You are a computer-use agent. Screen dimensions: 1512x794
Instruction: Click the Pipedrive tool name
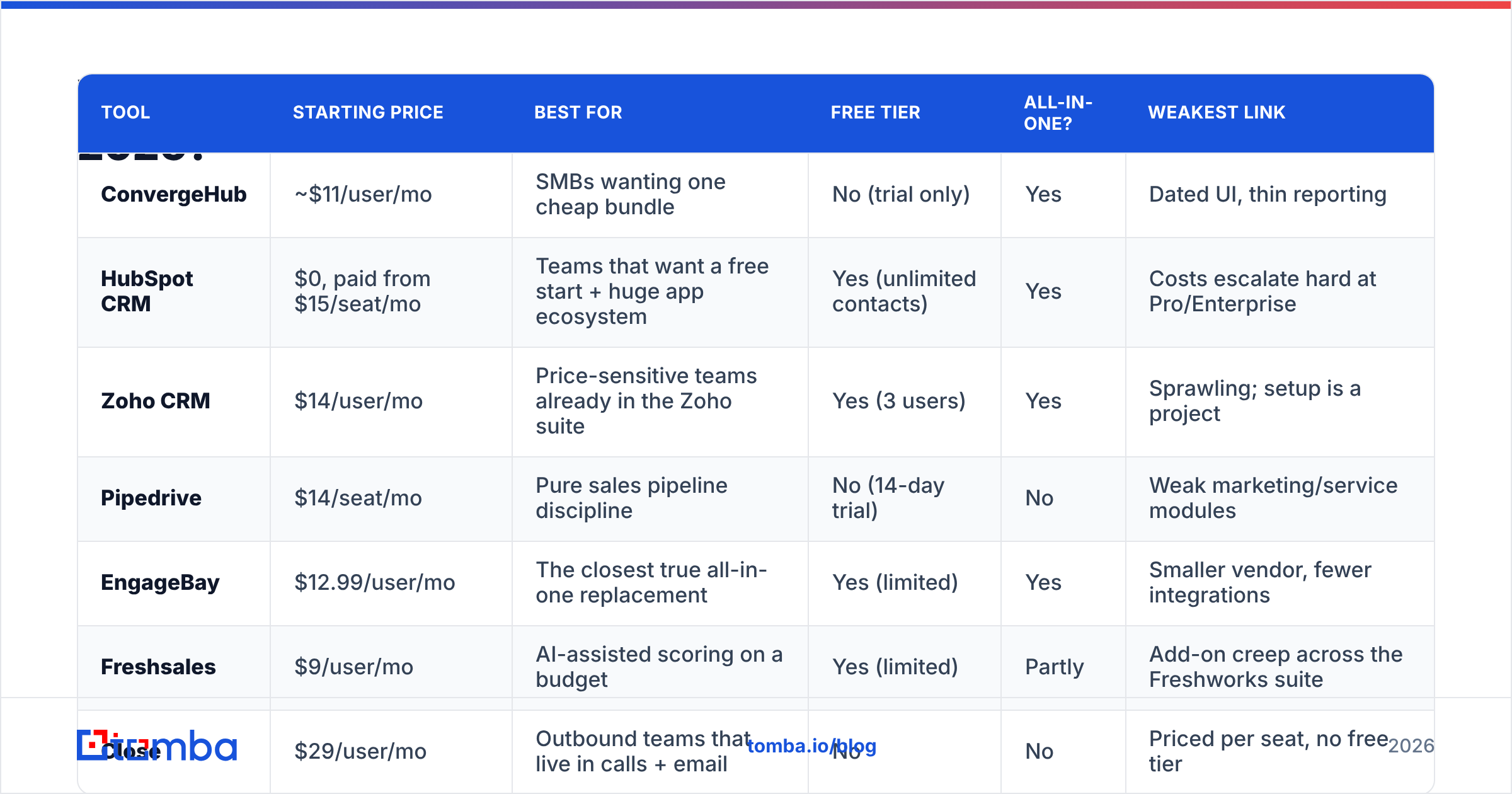pos(151,498)
